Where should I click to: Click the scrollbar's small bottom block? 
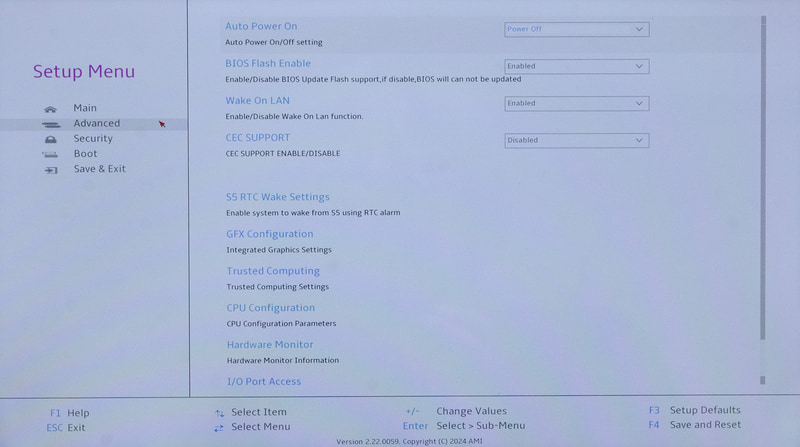point(763,380)
